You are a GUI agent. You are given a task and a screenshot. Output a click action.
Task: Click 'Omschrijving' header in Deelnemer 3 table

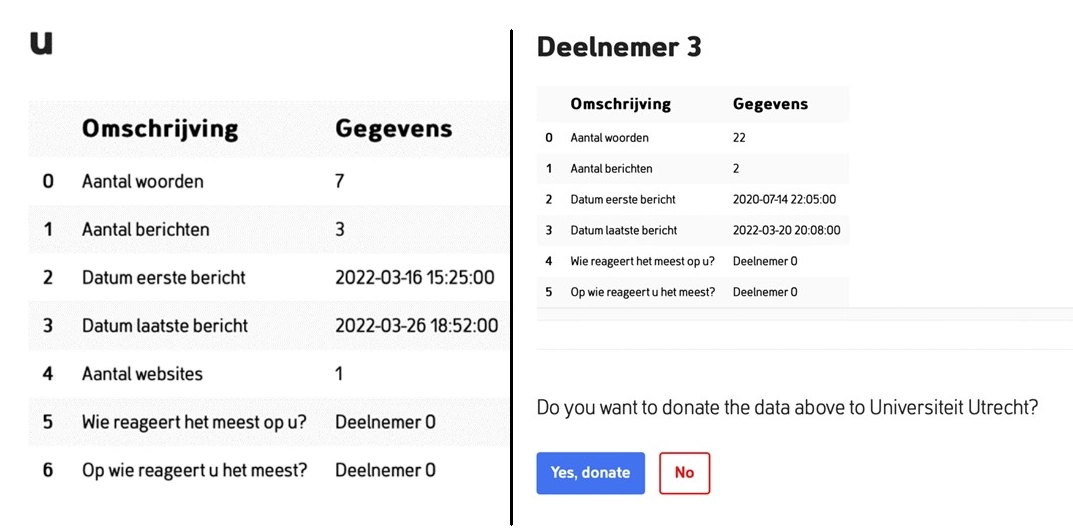coord(621,104)
